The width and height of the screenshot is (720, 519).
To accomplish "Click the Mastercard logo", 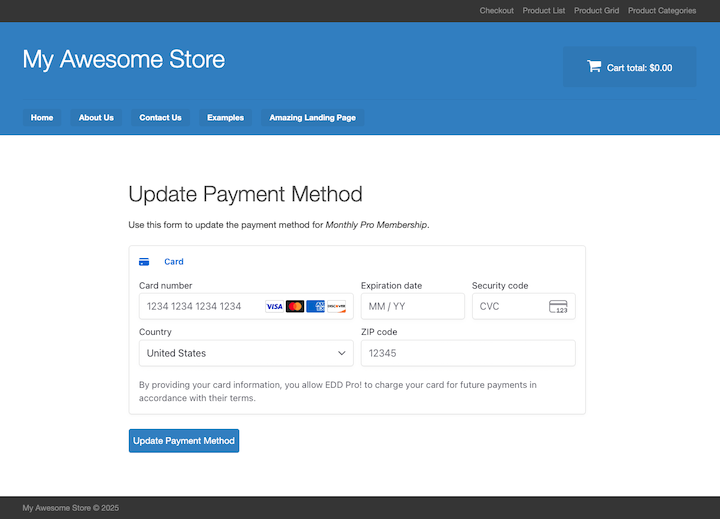I will [295, 306].
